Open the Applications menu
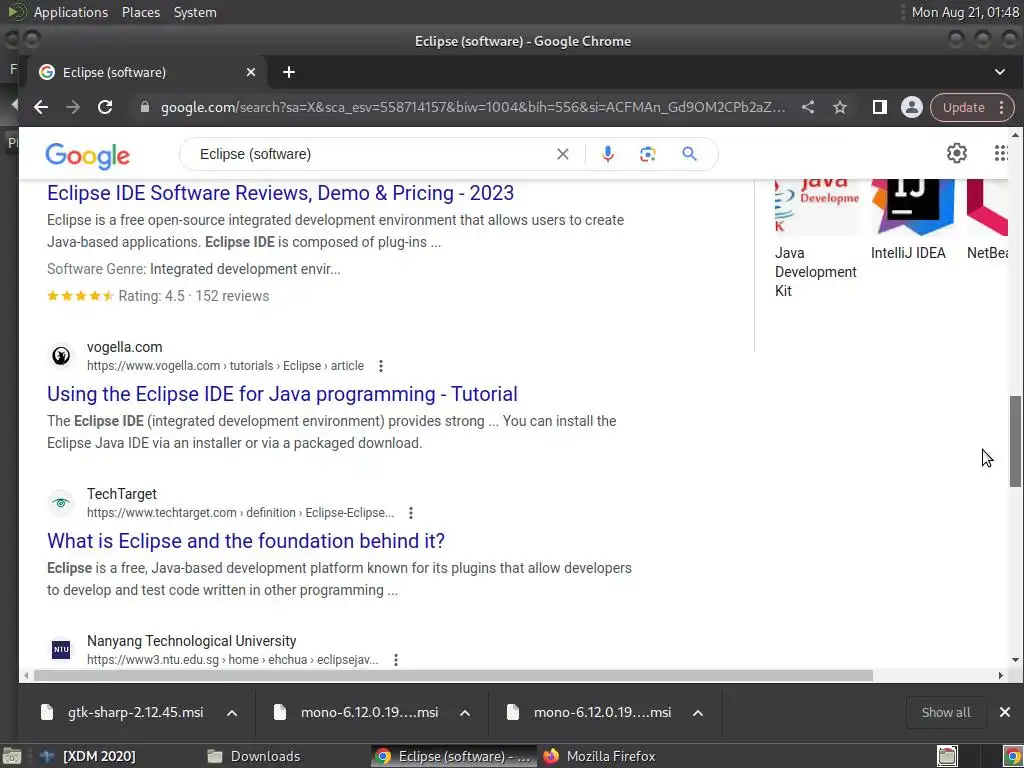The height and width of the screenshot is (768, 1024). pos(71,12)
